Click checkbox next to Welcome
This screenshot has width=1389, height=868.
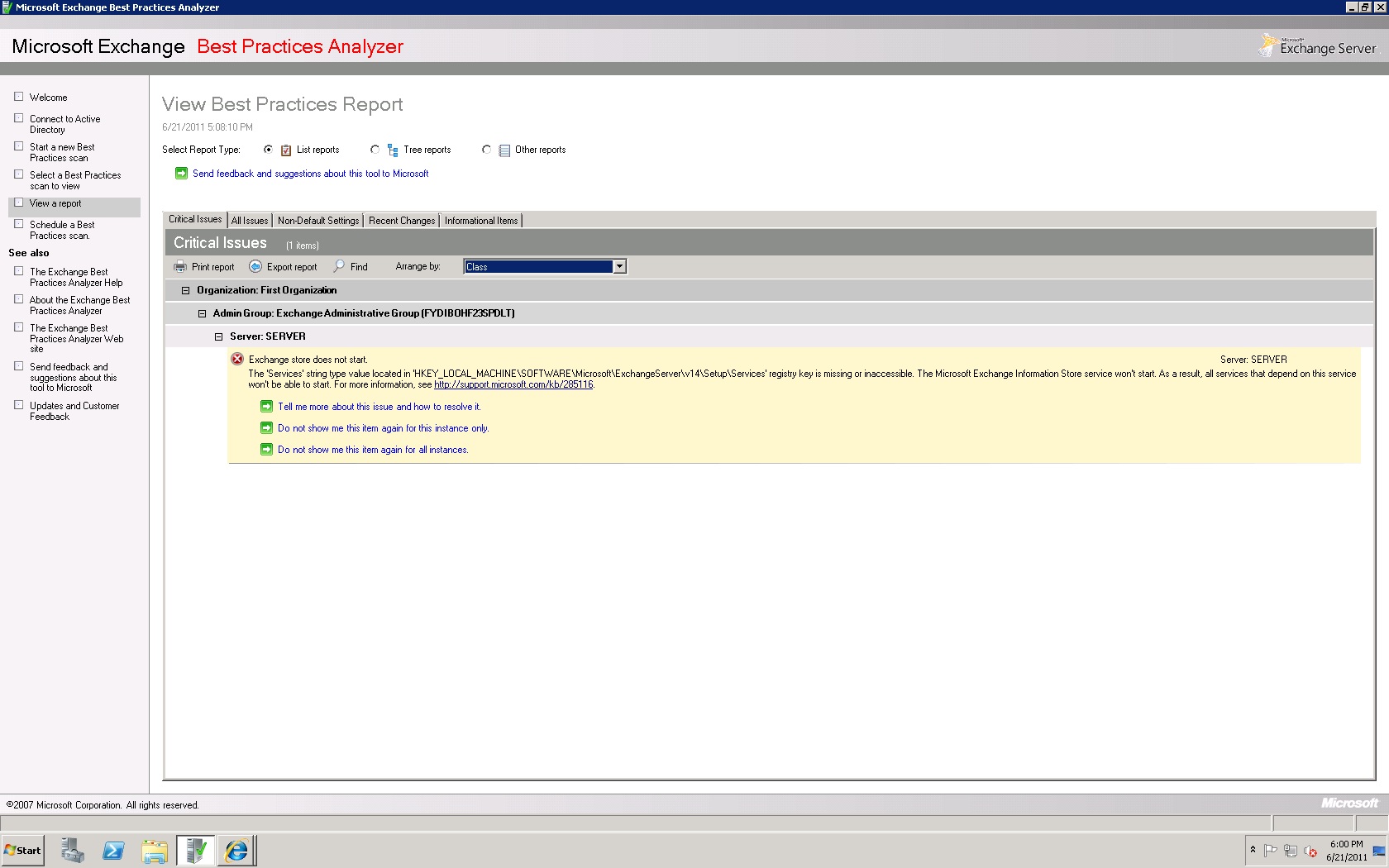(19, 96)
